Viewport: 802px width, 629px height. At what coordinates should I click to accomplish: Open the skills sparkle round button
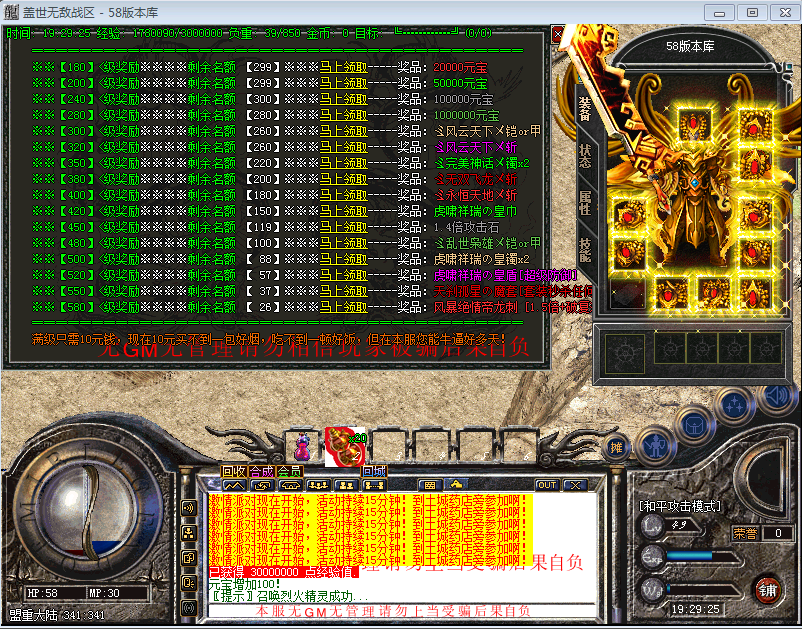click(736, 405)
